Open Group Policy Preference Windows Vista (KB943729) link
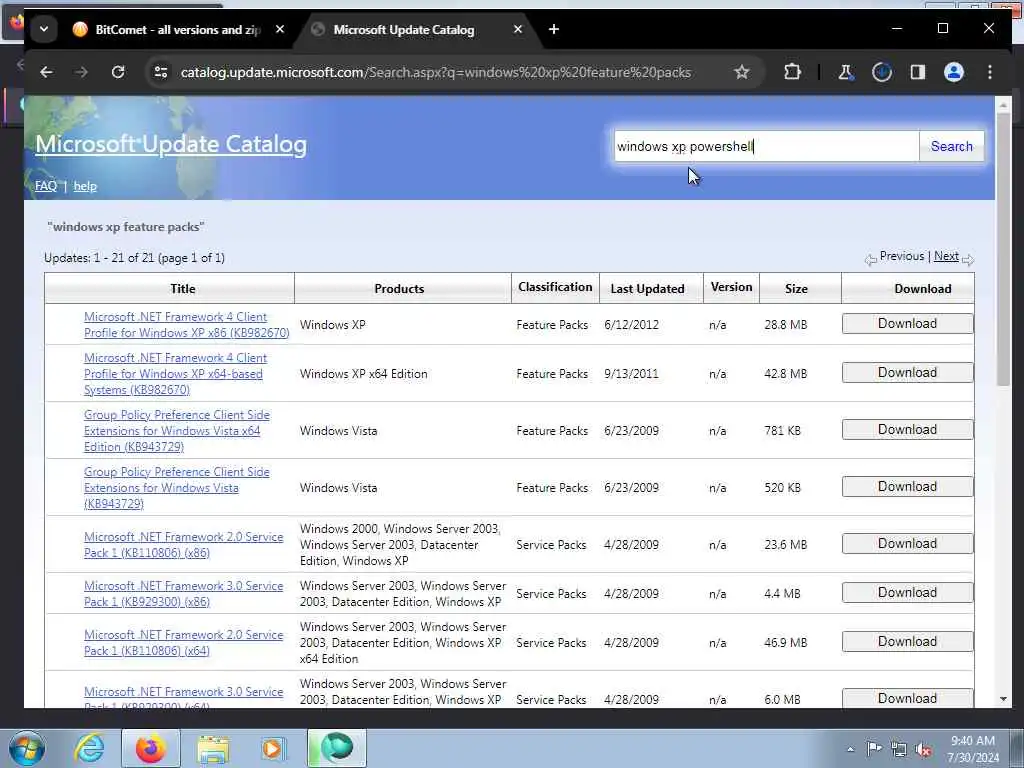 (x=176, y=488)
